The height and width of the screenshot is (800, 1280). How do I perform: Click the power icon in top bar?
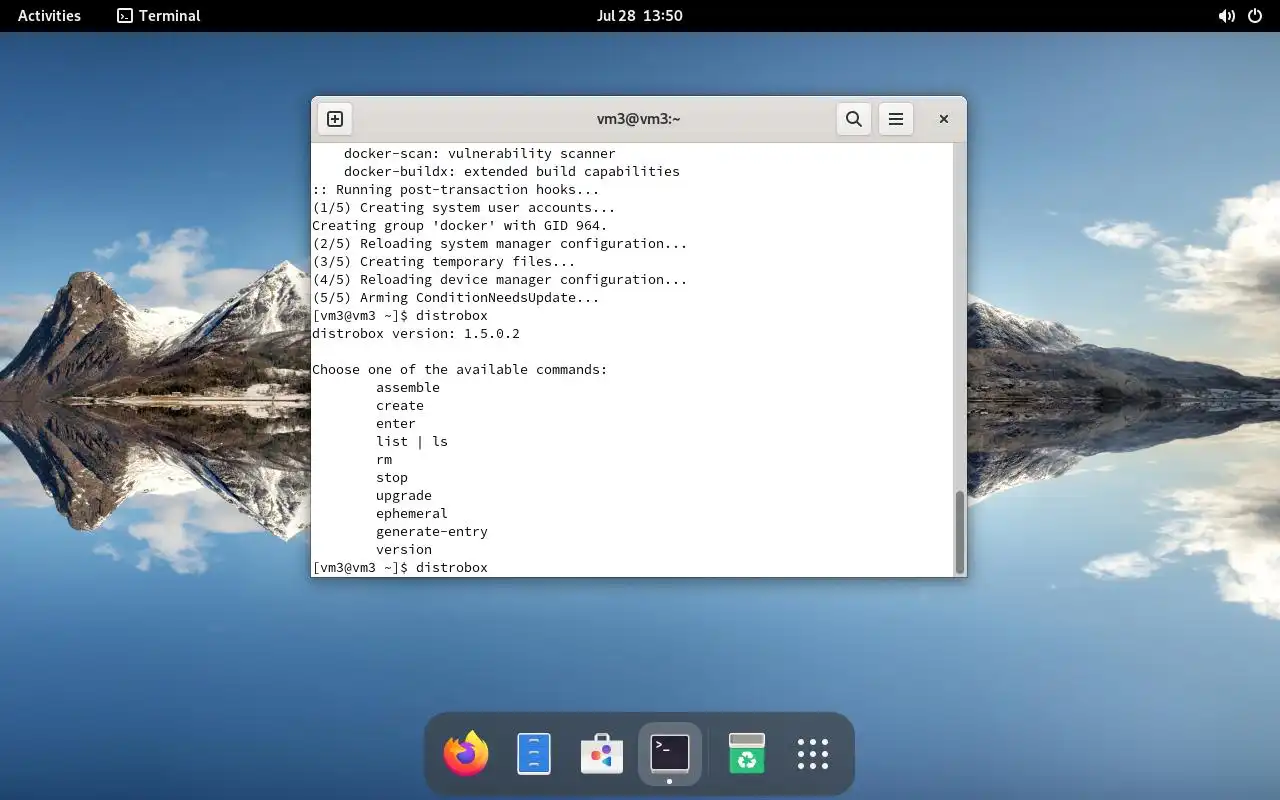[1256, 16]
